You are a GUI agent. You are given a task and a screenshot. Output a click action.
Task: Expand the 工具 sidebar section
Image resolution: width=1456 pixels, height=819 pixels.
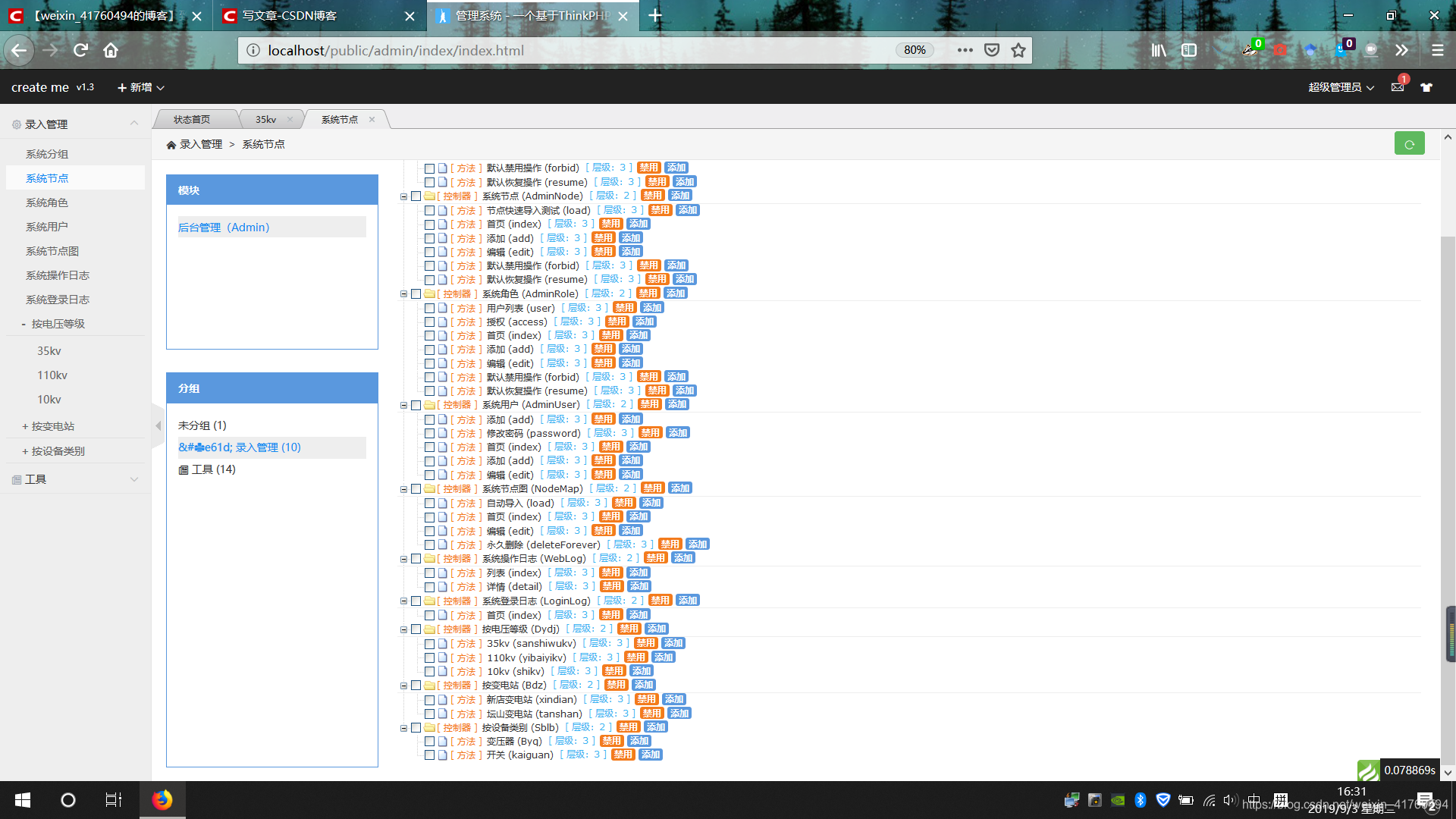pos(76,479)
